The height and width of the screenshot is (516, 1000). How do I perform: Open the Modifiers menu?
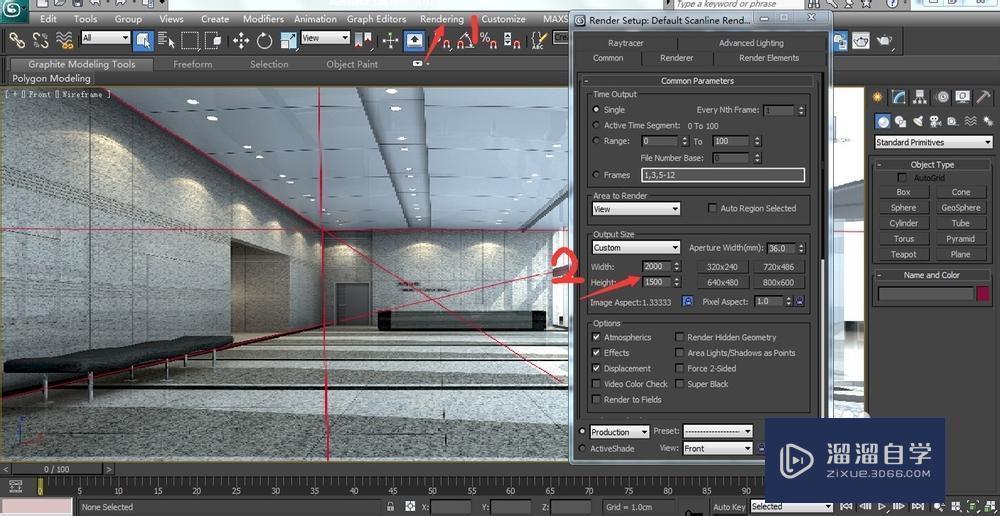click(263, 19)
